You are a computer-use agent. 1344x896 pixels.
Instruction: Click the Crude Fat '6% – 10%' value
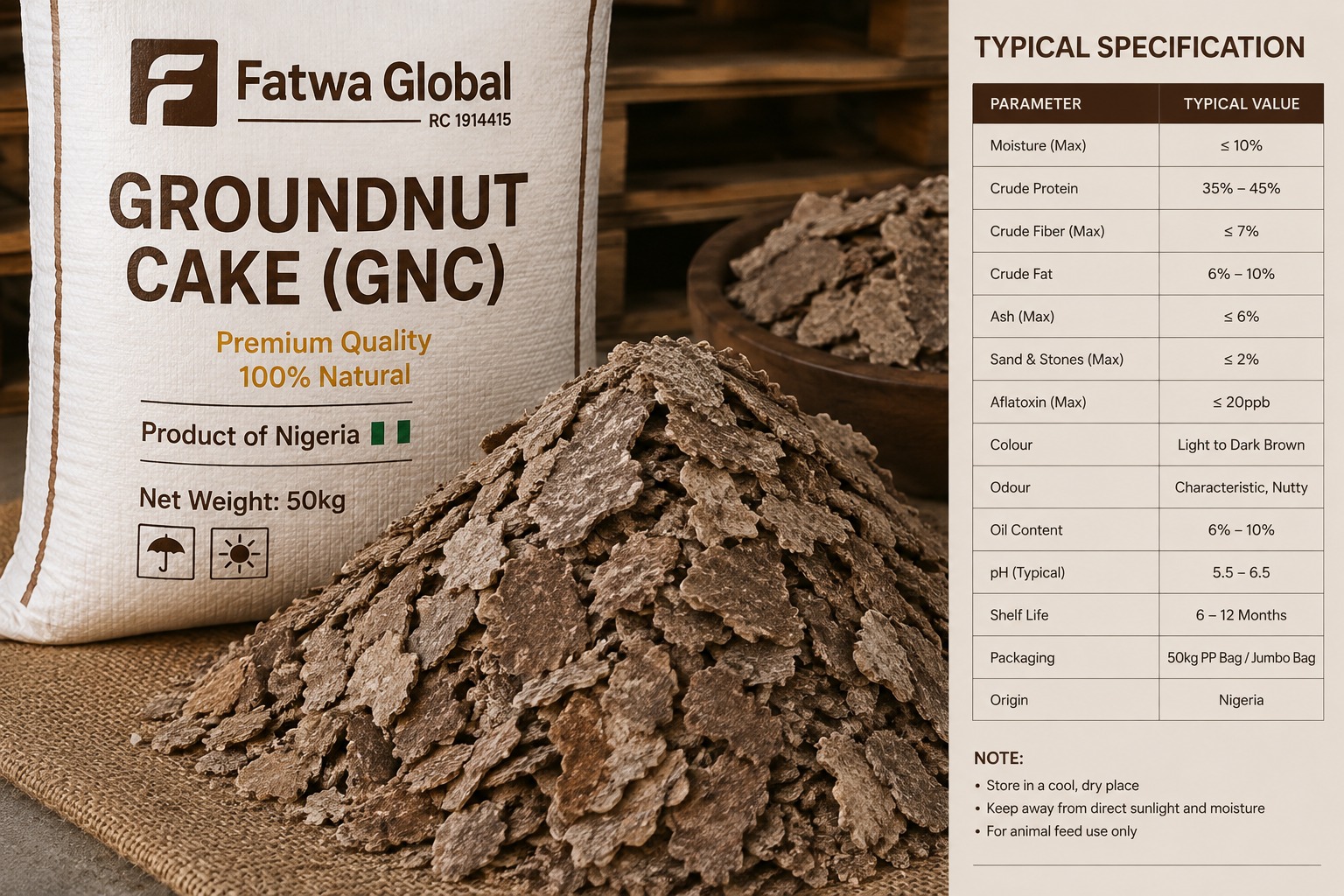pyautogui.click(x=1241, y=274)
